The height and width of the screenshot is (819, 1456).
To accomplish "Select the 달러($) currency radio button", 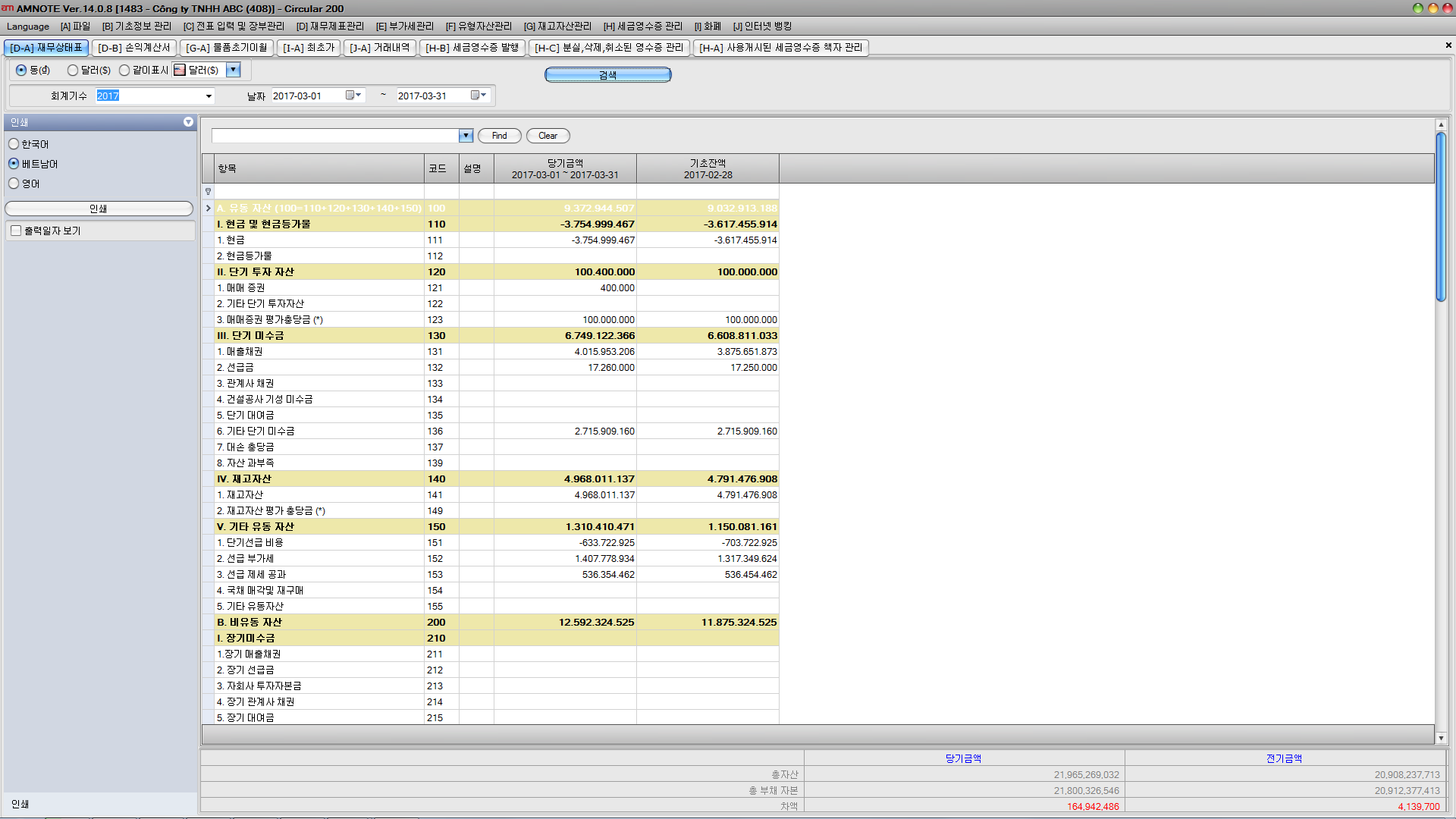I will (x=73, y=71).
